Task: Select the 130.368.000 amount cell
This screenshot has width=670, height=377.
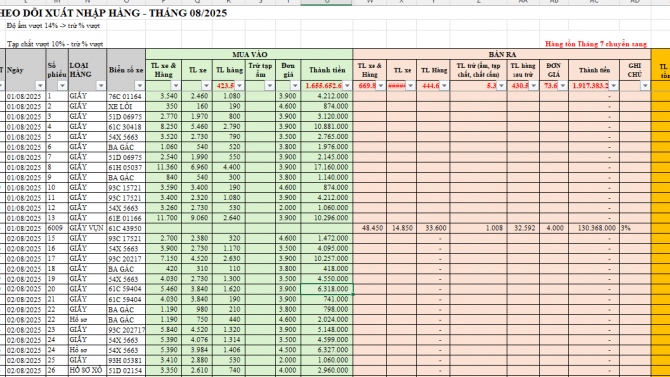Action: tap(594, 228)
